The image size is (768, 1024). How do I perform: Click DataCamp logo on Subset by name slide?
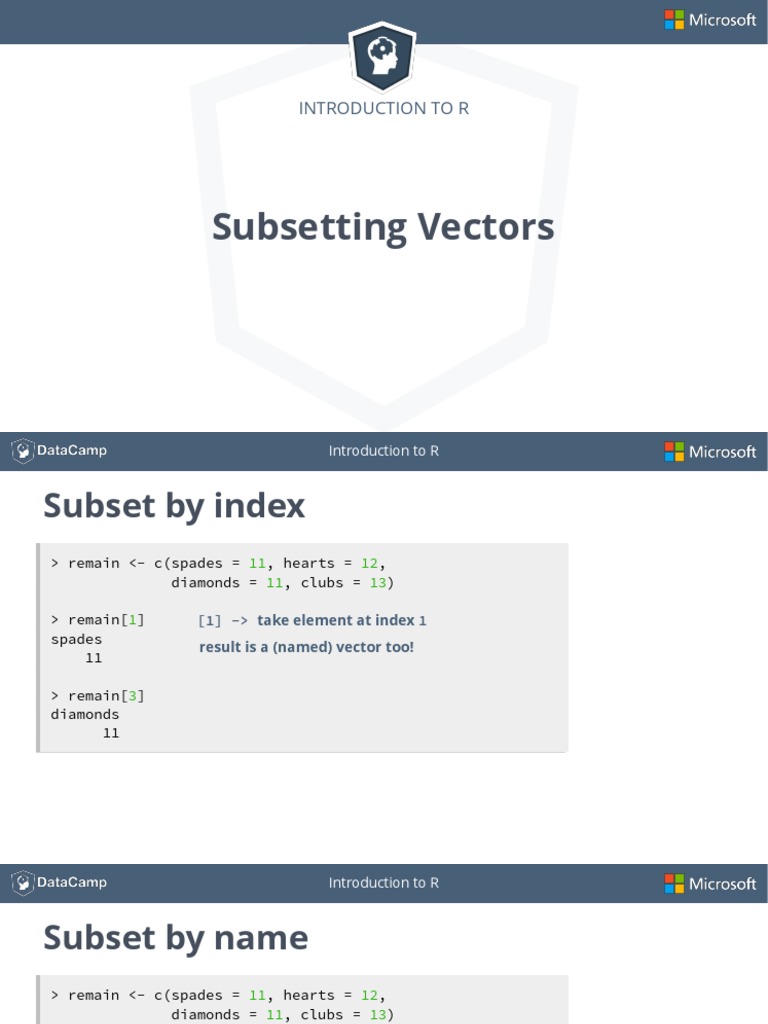tap(59, 882)
